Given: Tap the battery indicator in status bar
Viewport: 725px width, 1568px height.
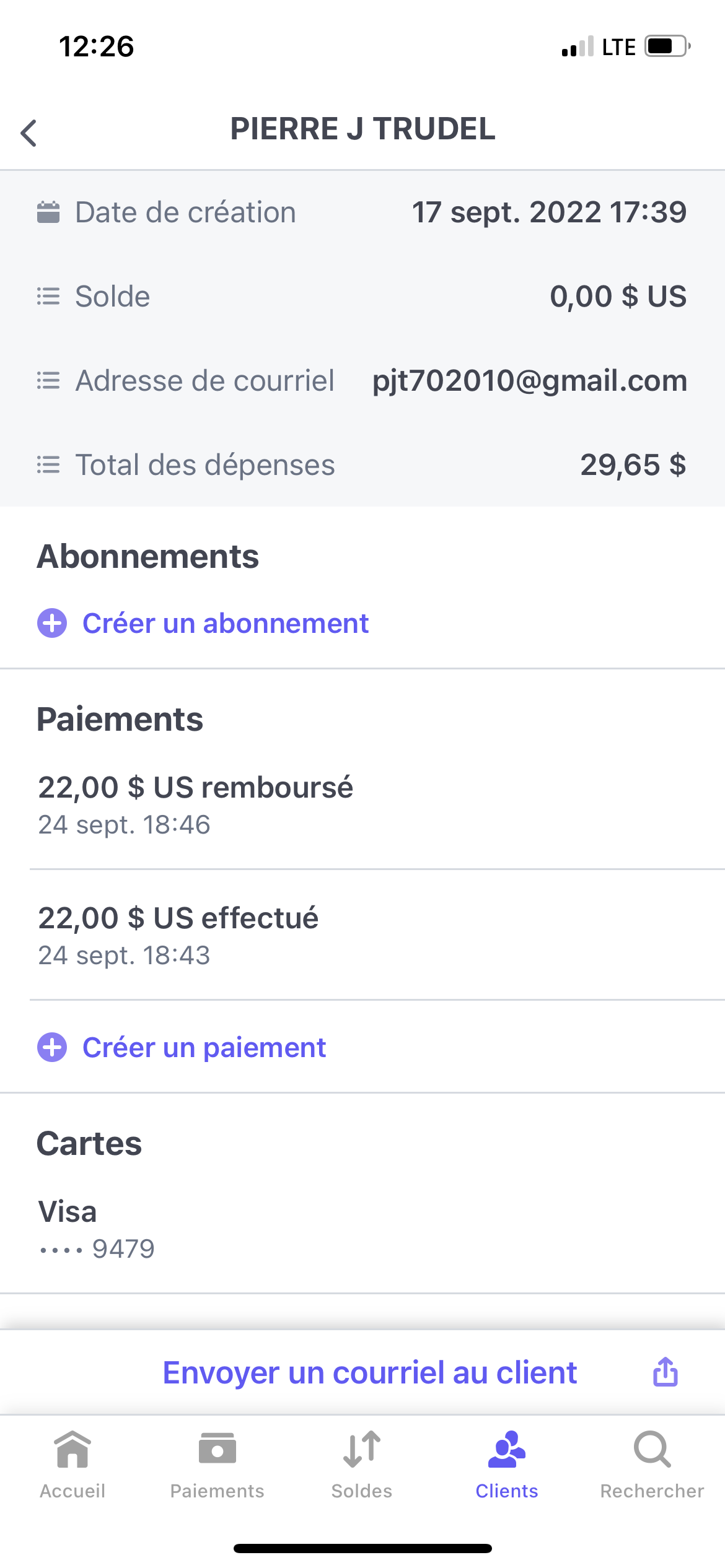Looking at the screenshot, I should (x=668, y=46).
